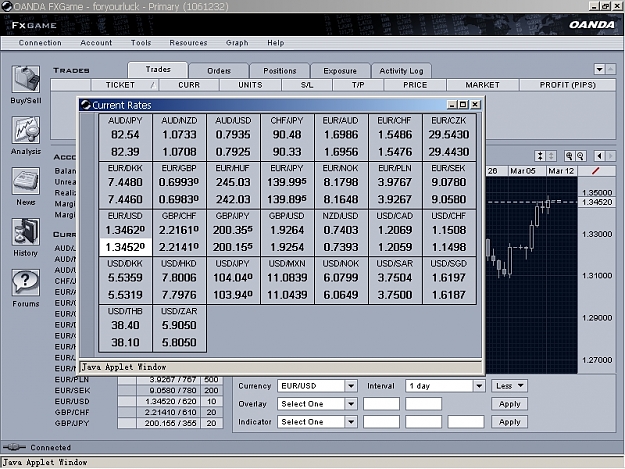Open the News sidebar icon
Viewport: 625px width, 469px height.
(x=26, y=181)
